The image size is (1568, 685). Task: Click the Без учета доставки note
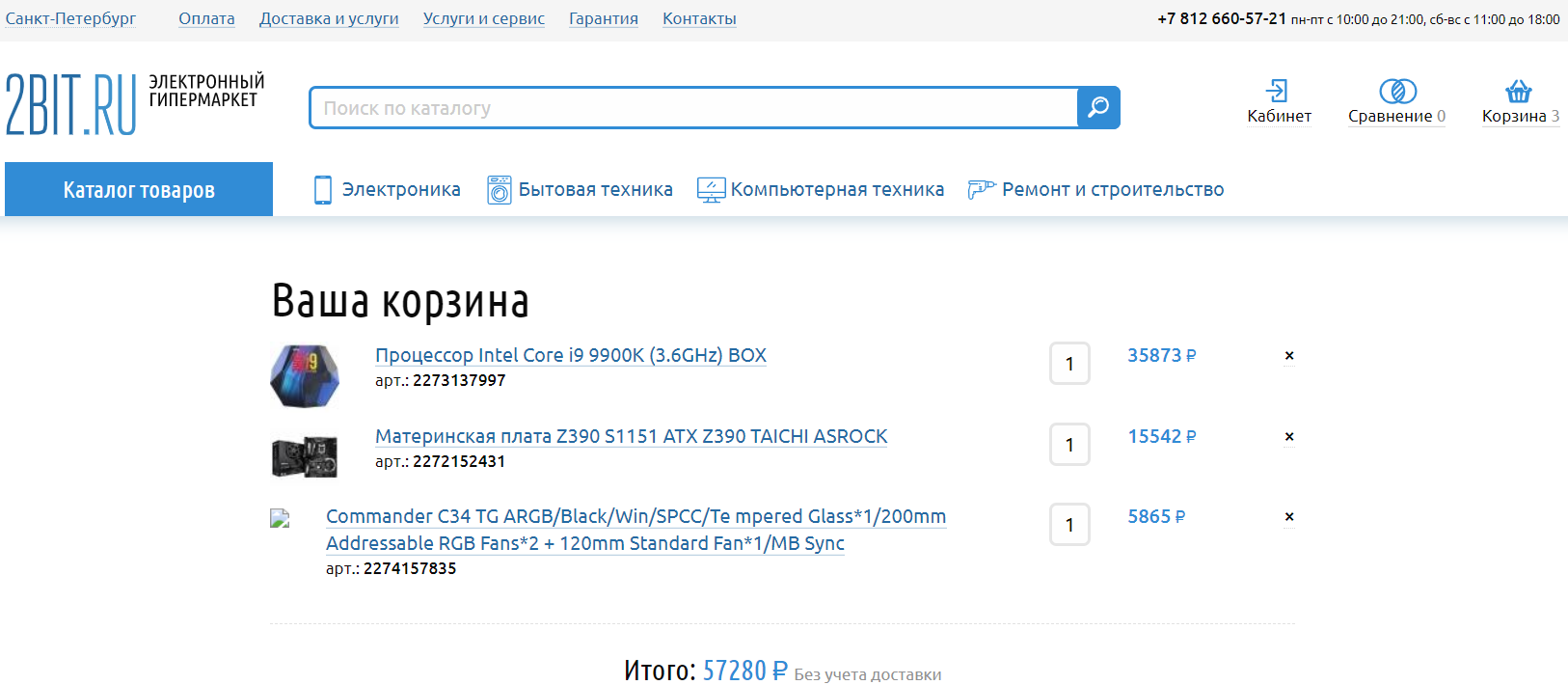868,674
